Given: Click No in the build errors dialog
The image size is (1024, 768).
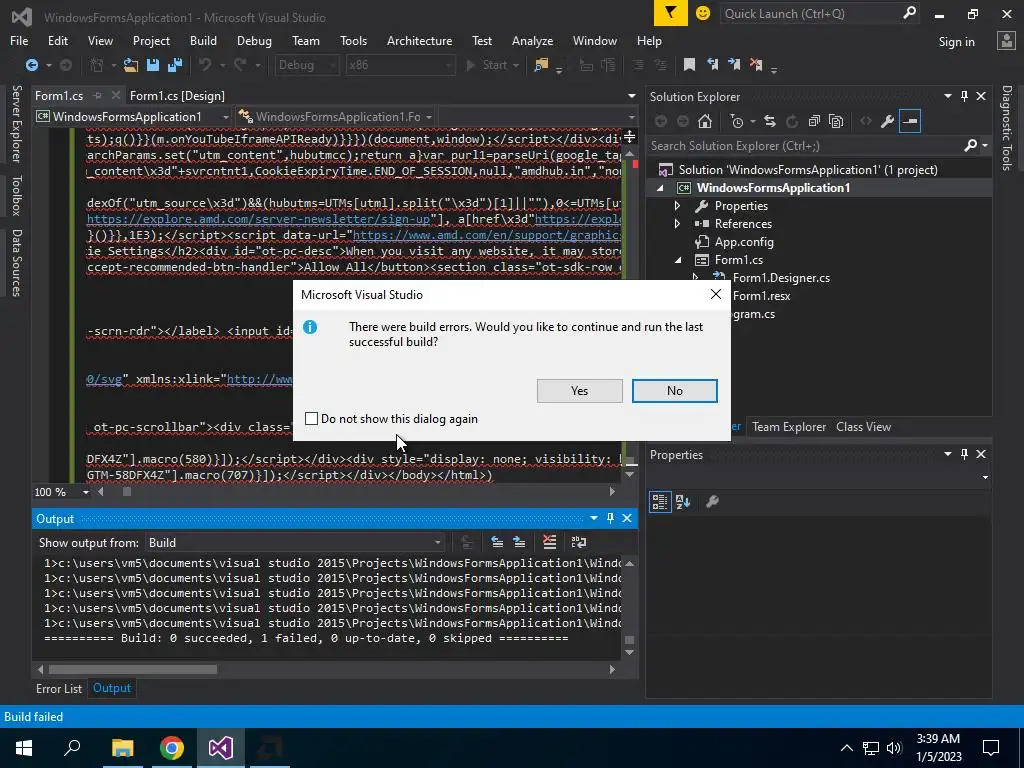Looking at the screenshot, I should pos(675,391).
